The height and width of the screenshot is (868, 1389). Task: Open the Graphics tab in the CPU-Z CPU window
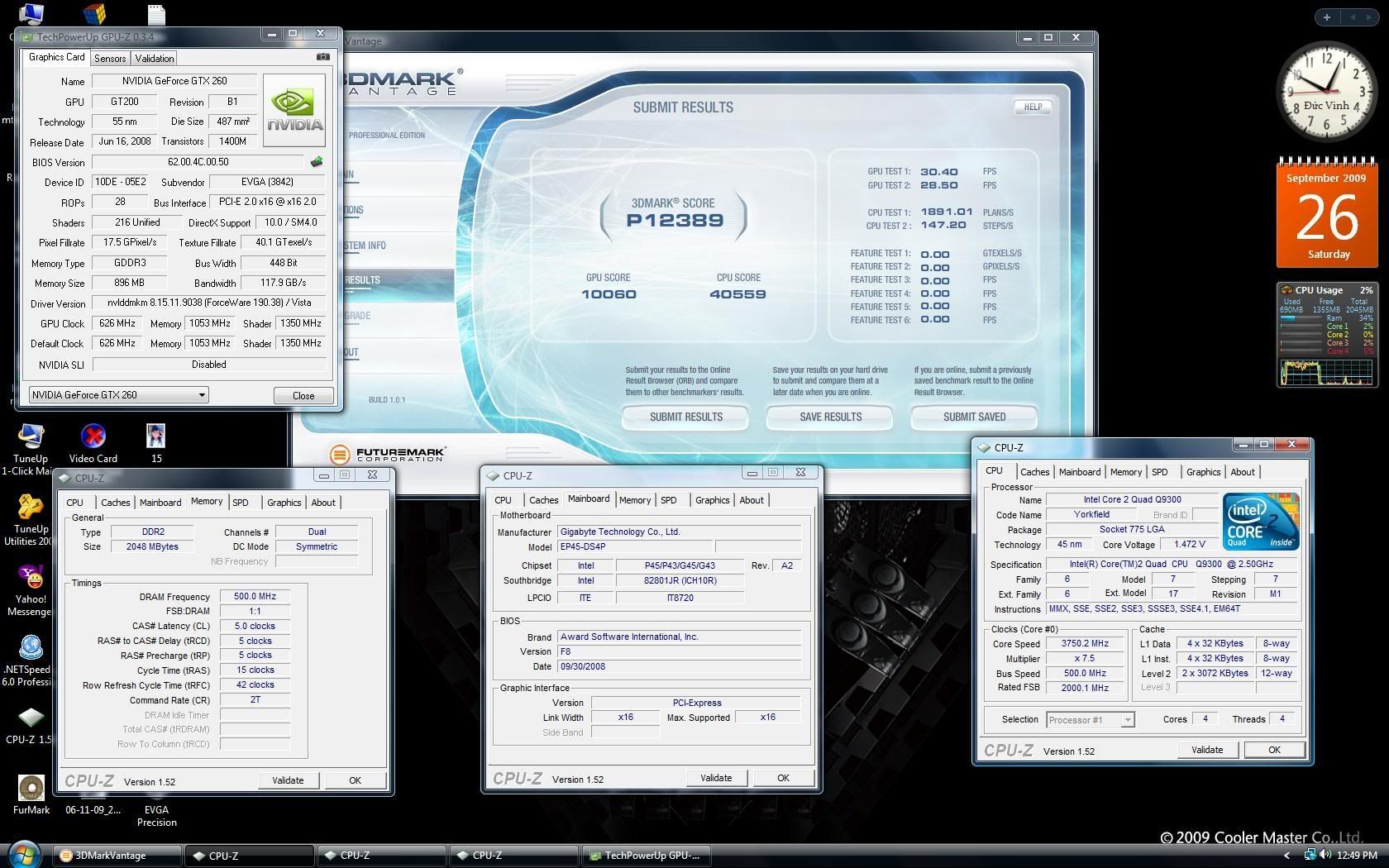coord(1203,472)
